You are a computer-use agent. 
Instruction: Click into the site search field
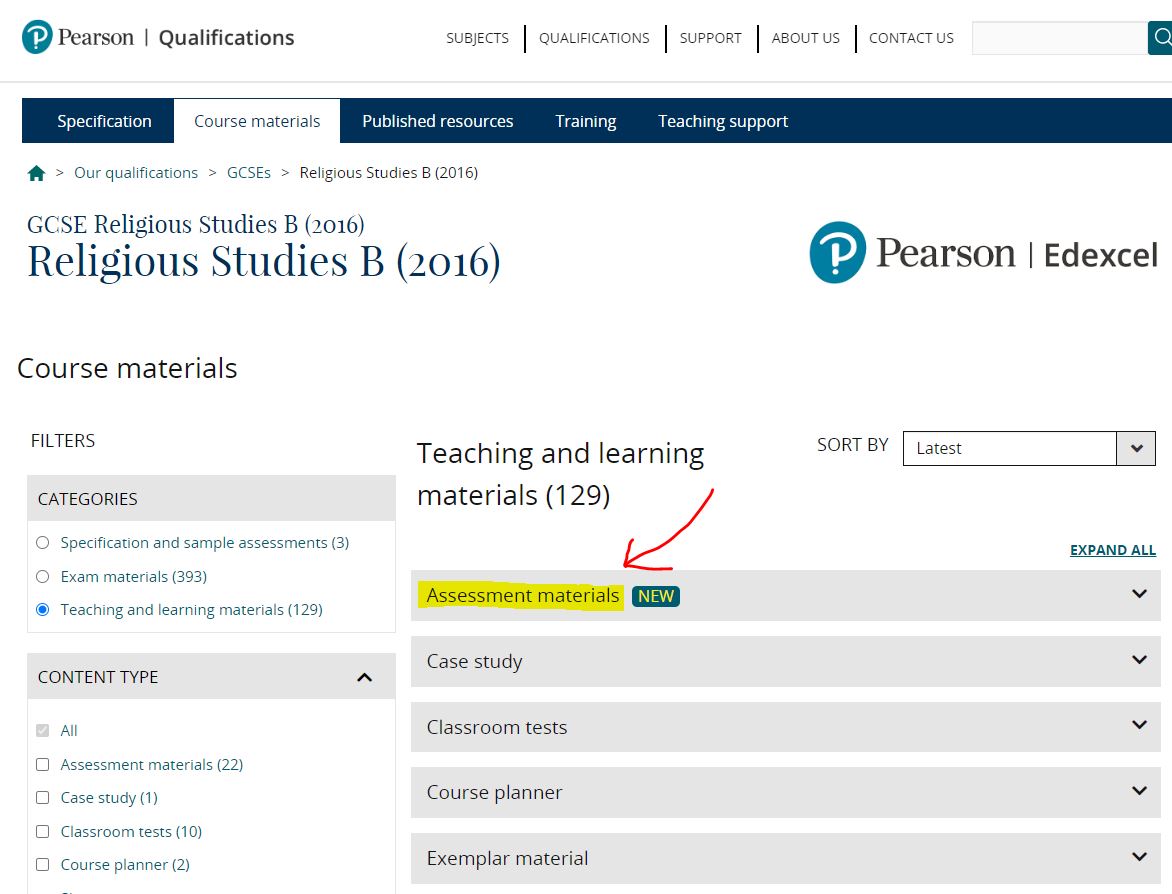(1058, 38)
